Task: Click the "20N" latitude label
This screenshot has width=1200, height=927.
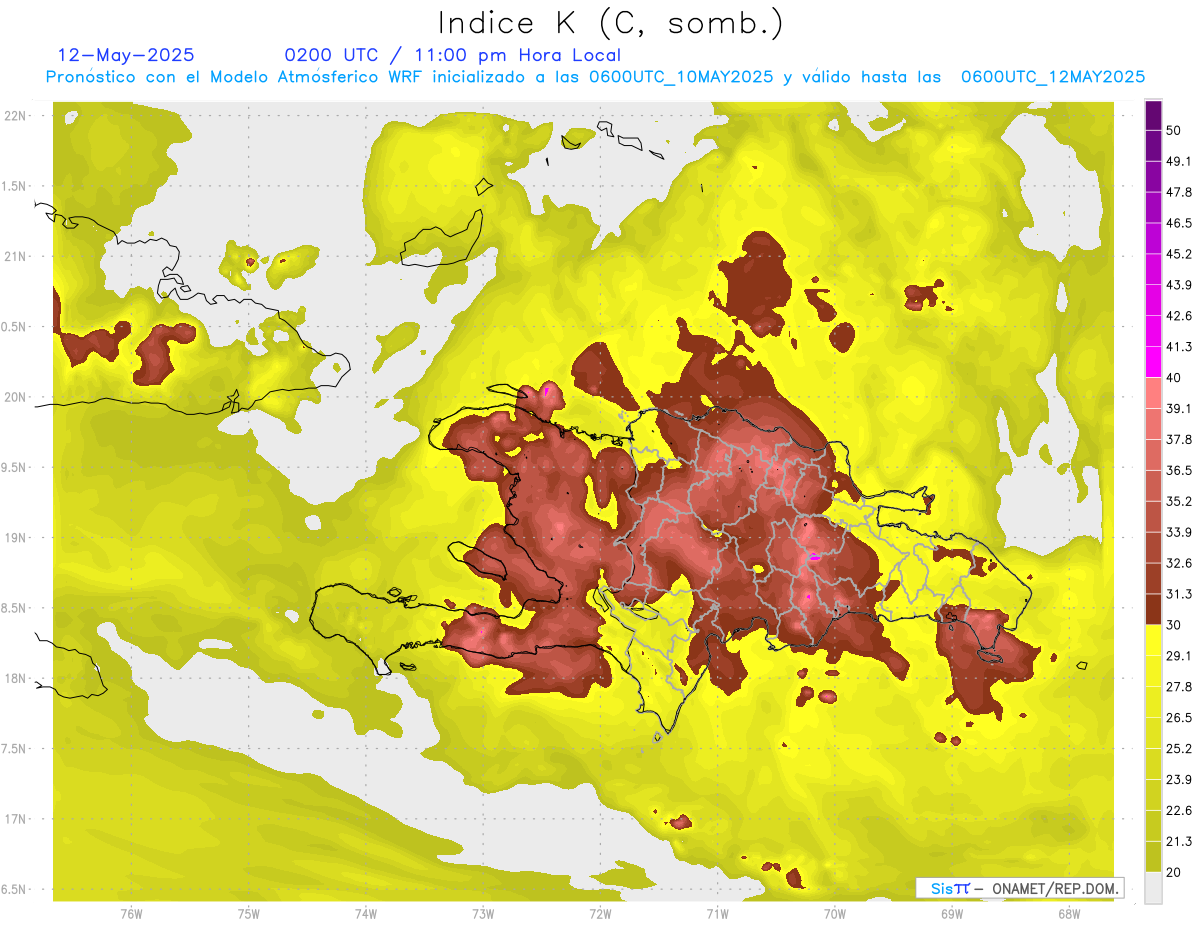Action: pos(15,397)
